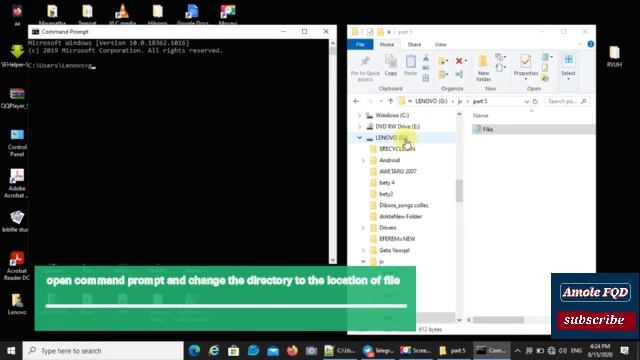Refresh the current folder view
Viewport: 640px width, 360px height.
(x=535, y=101)
